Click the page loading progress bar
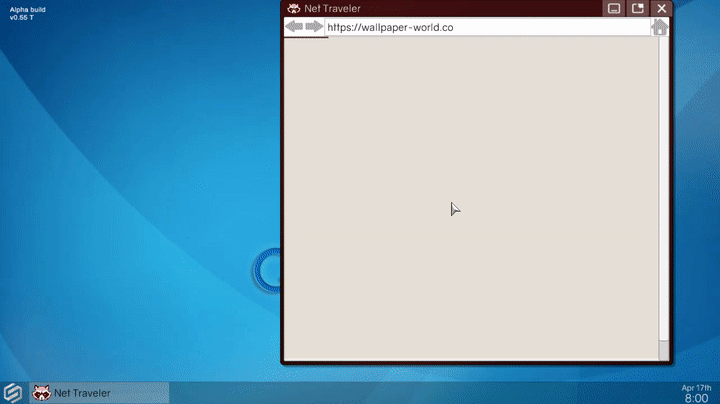 (306, 37)
